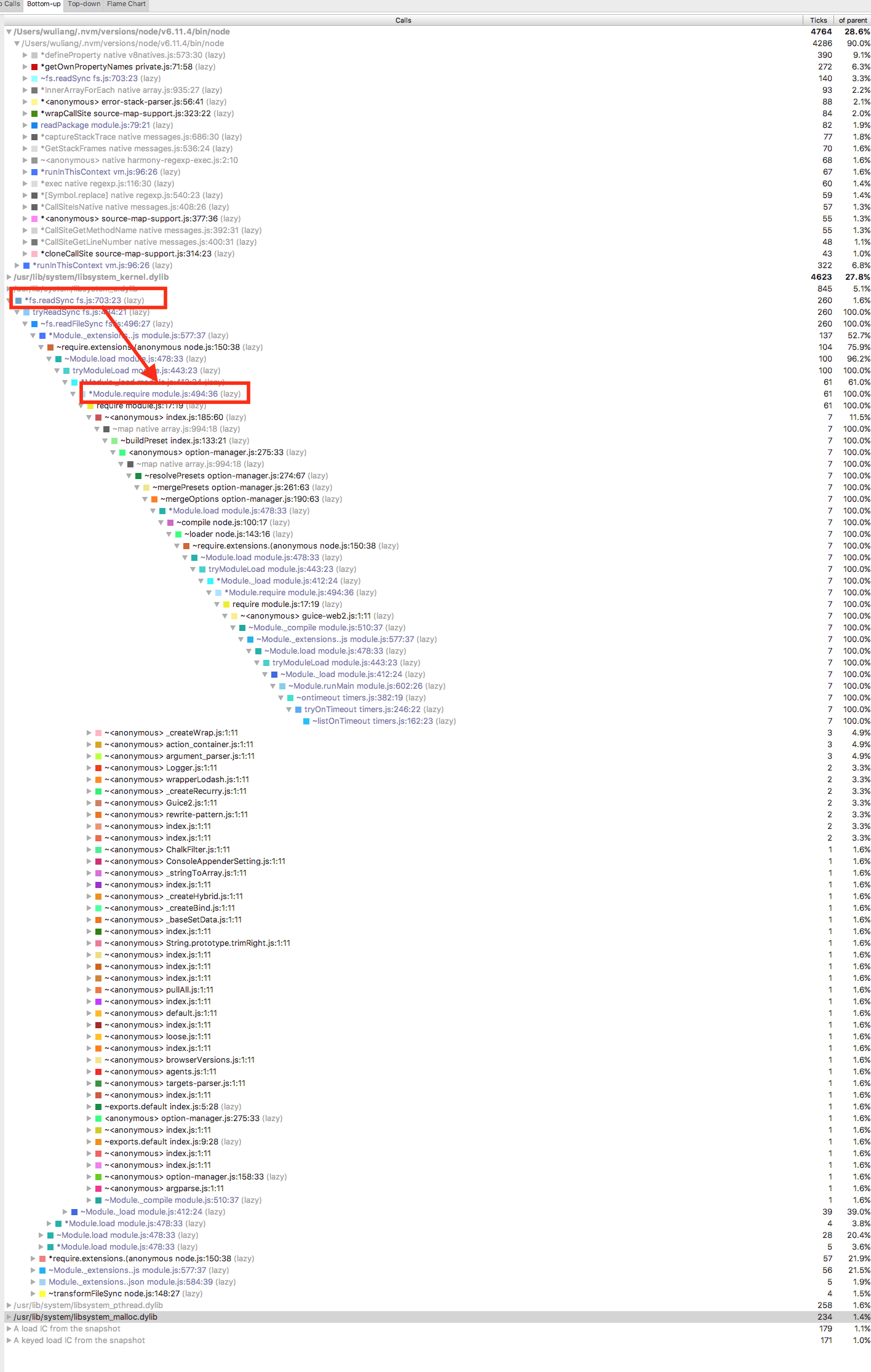Expand the libsystem_pthread.dylib row
Screen dimensions: 871x1372
pyautogui.click(x=9, y=1306)
